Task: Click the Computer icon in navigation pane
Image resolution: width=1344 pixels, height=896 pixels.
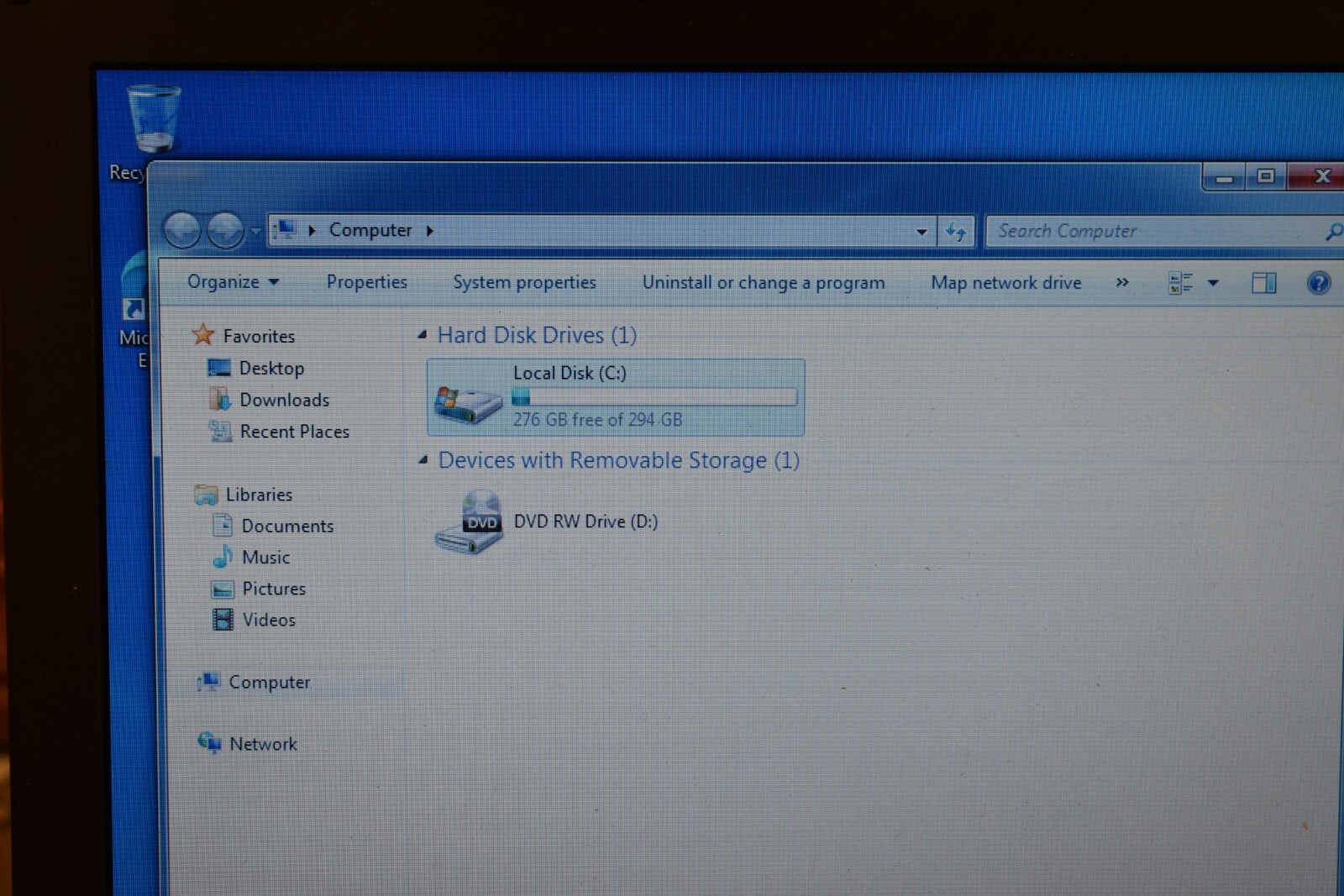Action: point(208,681)
